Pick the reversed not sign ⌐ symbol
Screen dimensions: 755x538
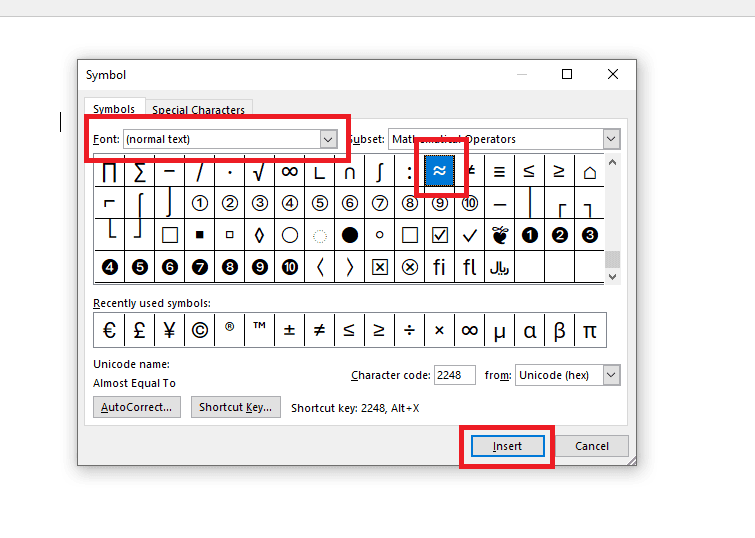(x=109, y=203)
